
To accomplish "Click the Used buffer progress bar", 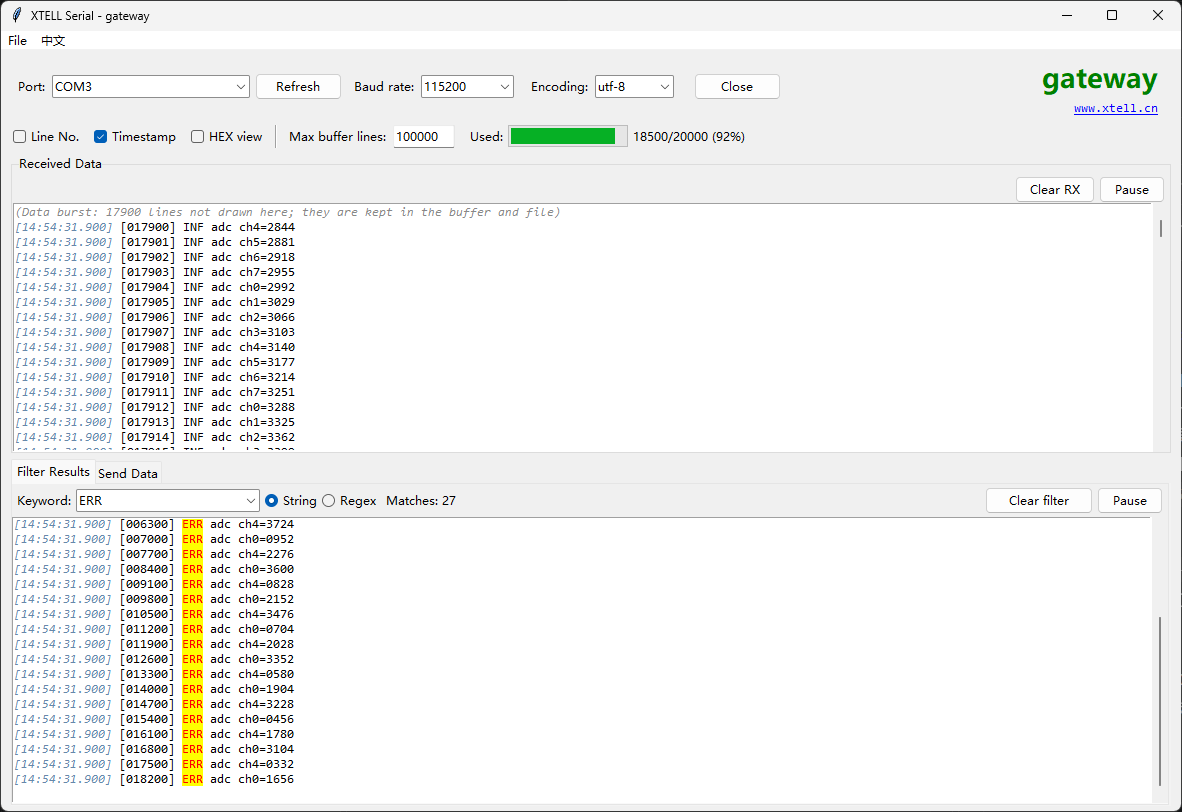I will click(568, 136).
